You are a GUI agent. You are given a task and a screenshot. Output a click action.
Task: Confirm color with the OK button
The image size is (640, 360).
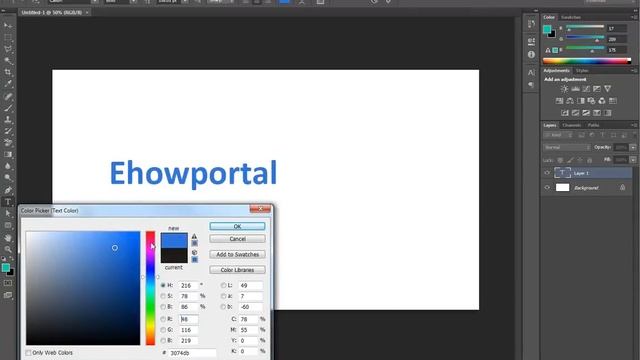click(x=237, y=226)
